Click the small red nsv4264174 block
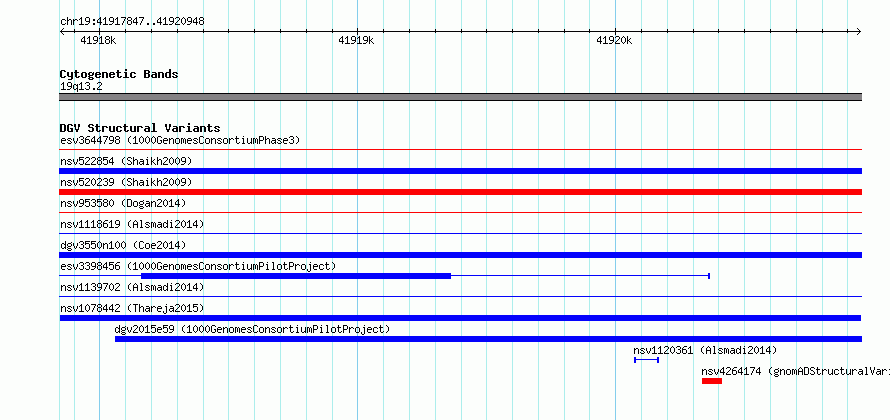 click(712, 381)
